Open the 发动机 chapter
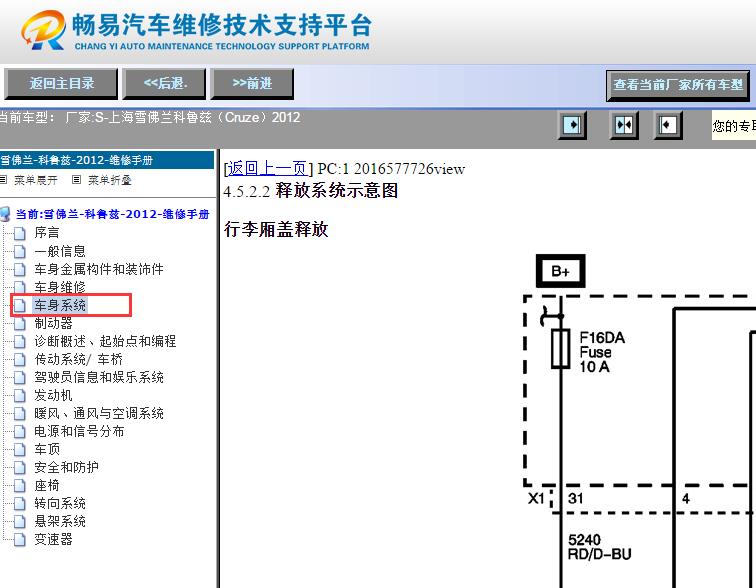The height and width of the screenshot is (588, 756). [53, 395]
